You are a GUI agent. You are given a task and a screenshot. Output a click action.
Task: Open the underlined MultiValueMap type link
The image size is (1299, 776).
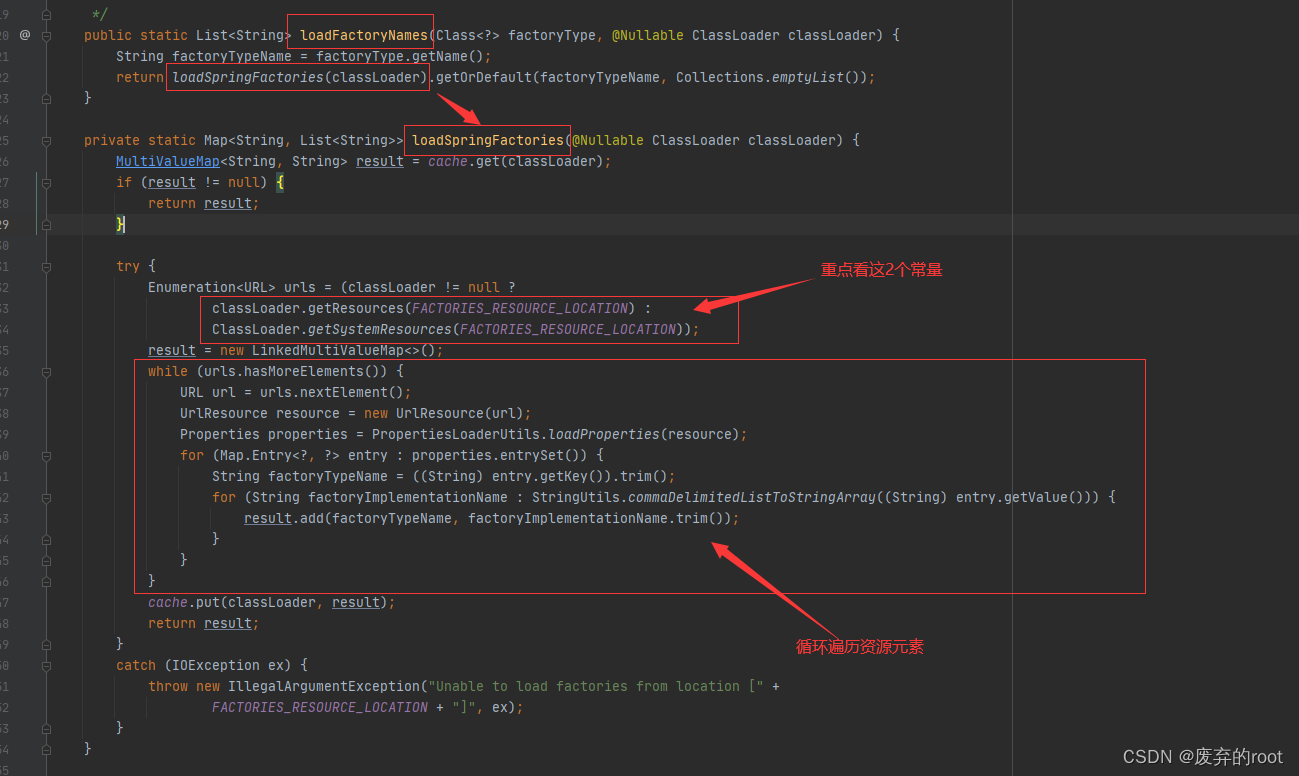(x=168, y=161)
